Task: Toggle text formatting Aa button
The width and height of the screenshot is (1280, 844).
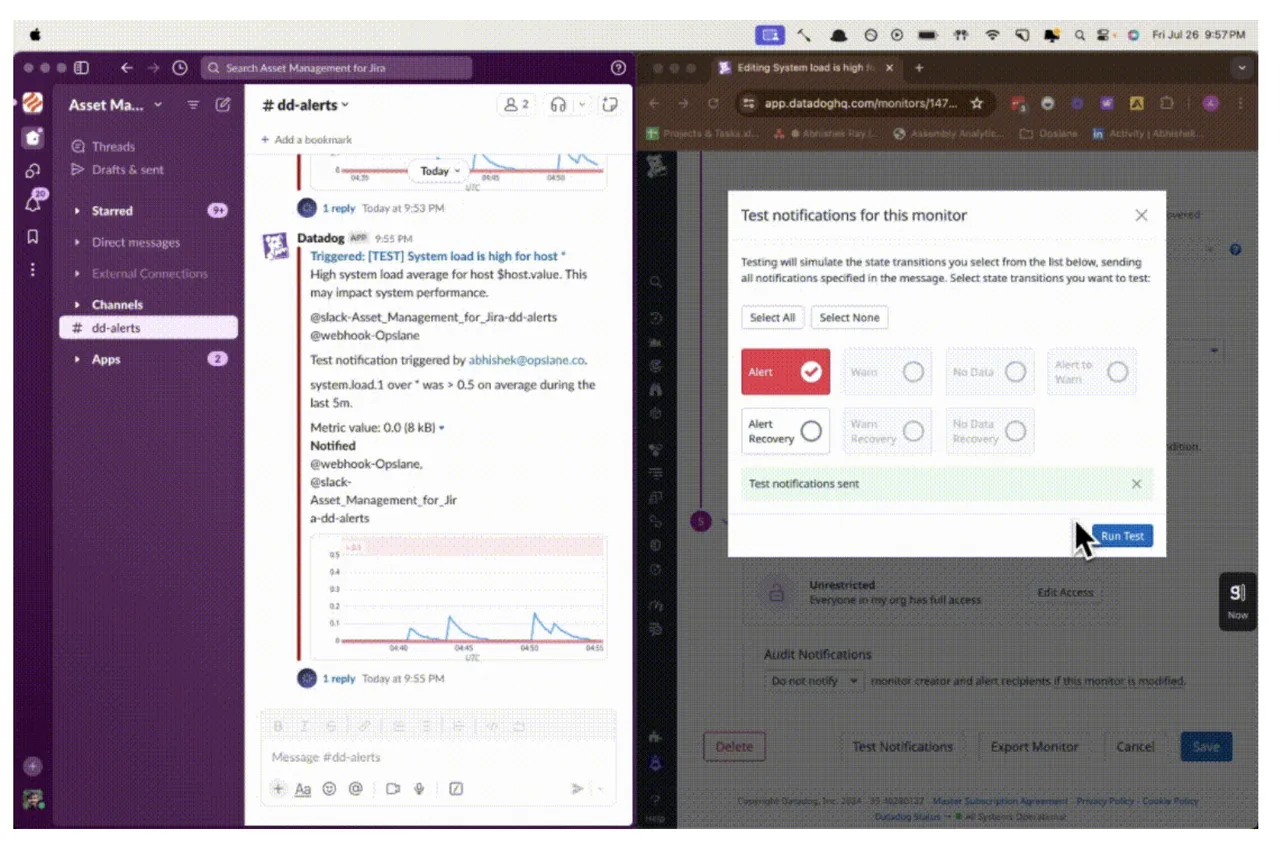Action: [303, 788]
